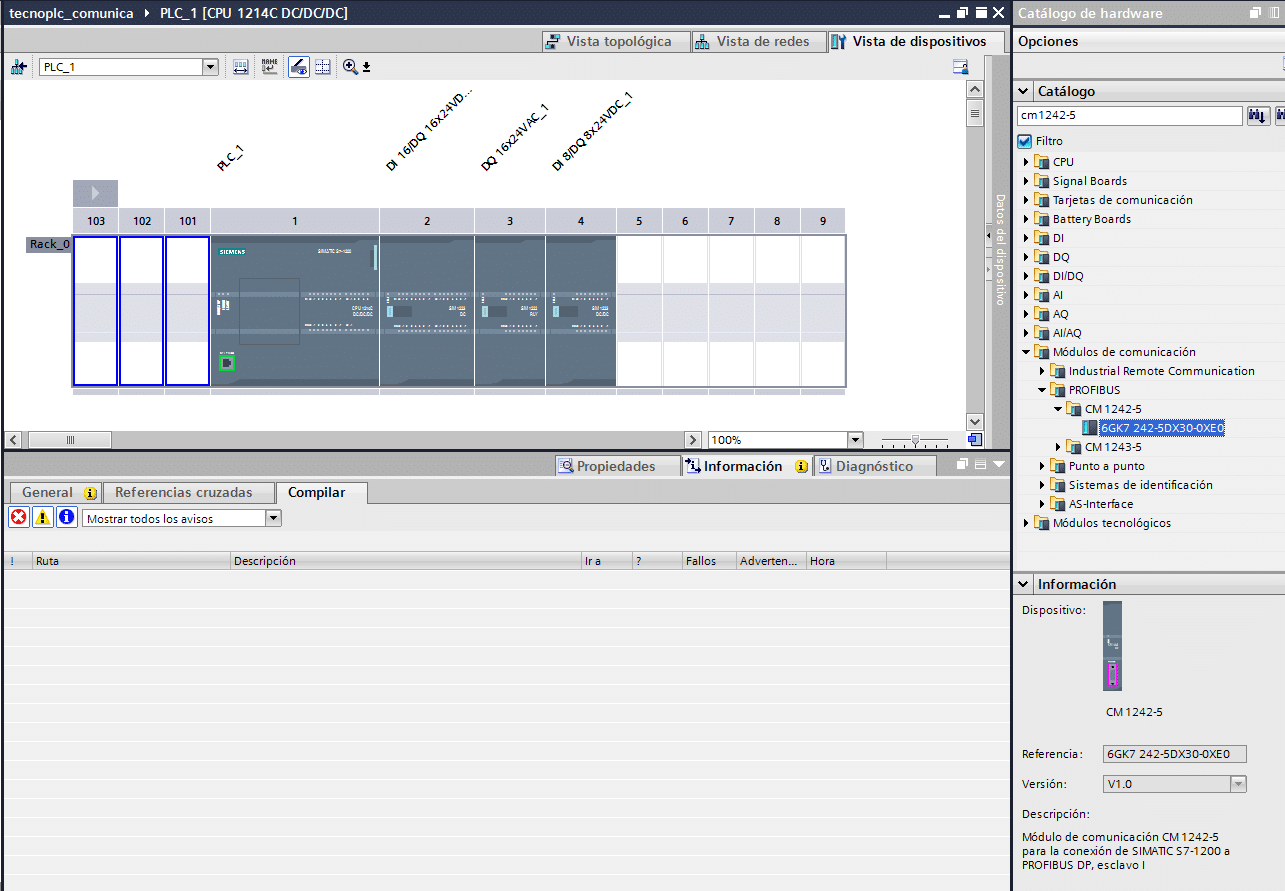The width and height of the screenshot is (1285, 891).
Task: Open the Versión V1.0 dropdown
Action: 1239,784
